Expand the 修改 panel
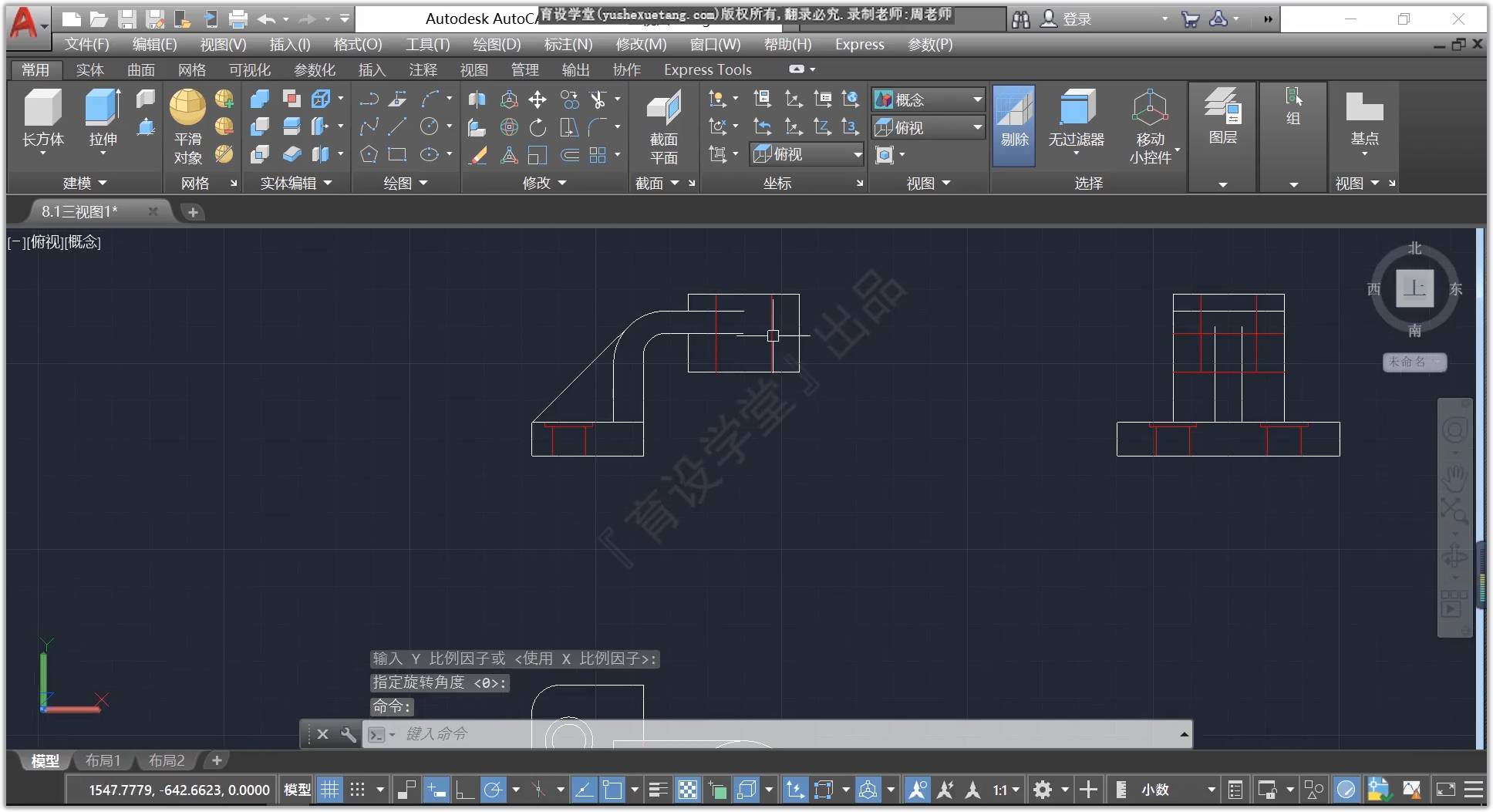 pyautogui.click(x=544, y=184)
